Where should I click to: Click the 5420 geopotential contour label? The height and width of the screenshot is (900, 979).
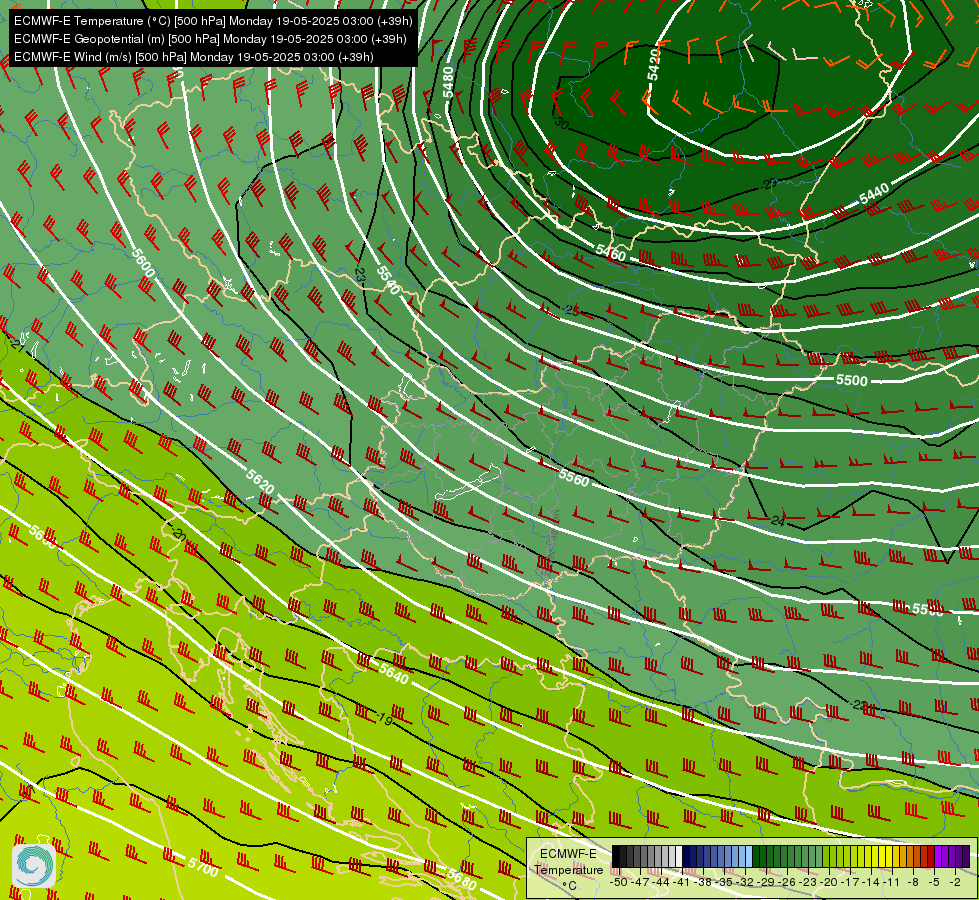(653, 65)
